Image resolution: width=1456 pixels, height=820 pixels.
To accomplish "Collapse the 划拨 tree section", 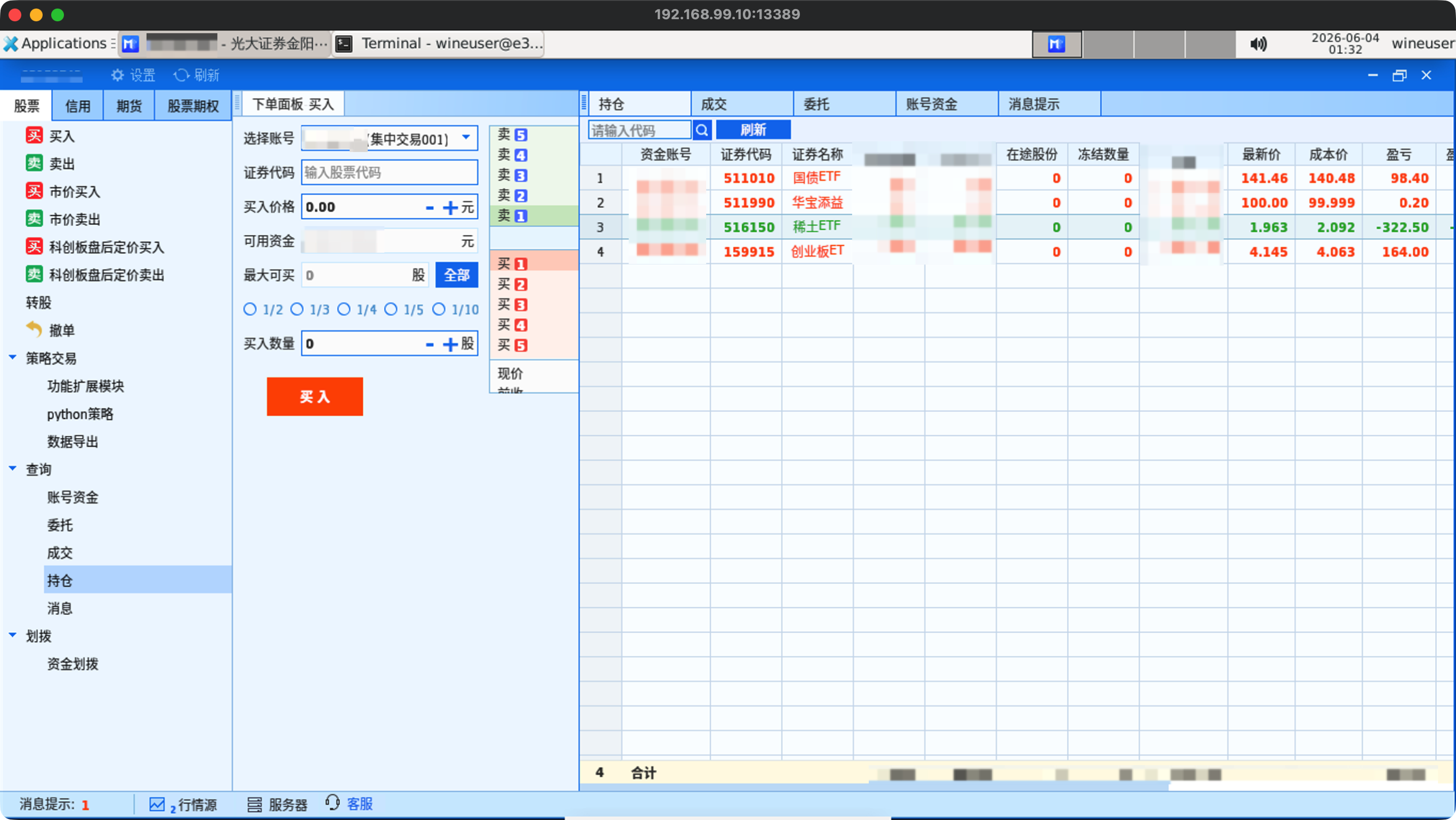I will pyautogui.click(x=12, y=635).
